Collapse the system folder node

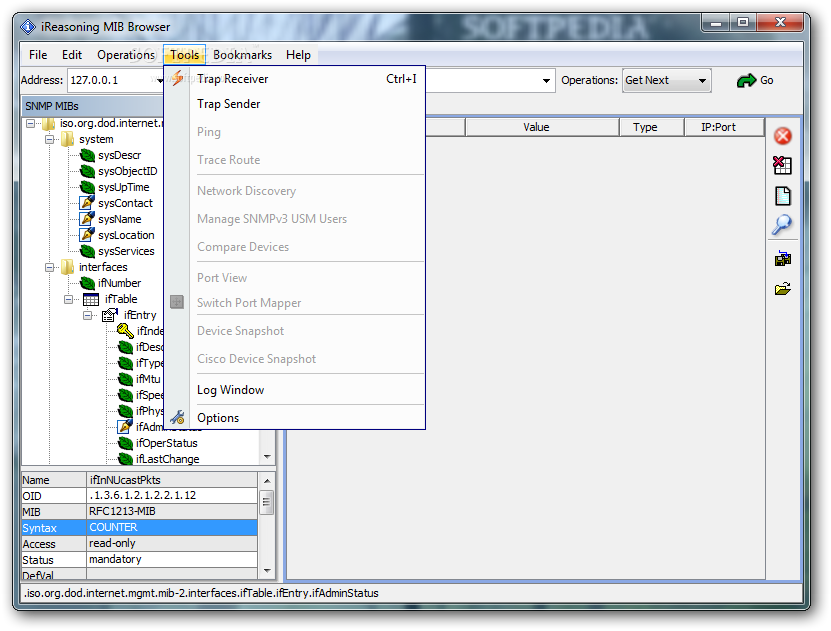coord(50,139)
